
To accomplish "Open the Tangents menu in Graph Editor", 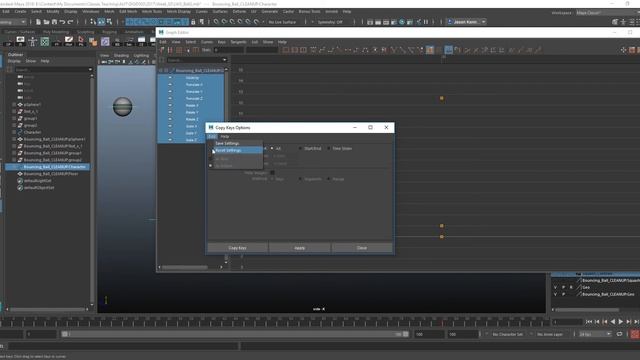I will tap(238, 42).
